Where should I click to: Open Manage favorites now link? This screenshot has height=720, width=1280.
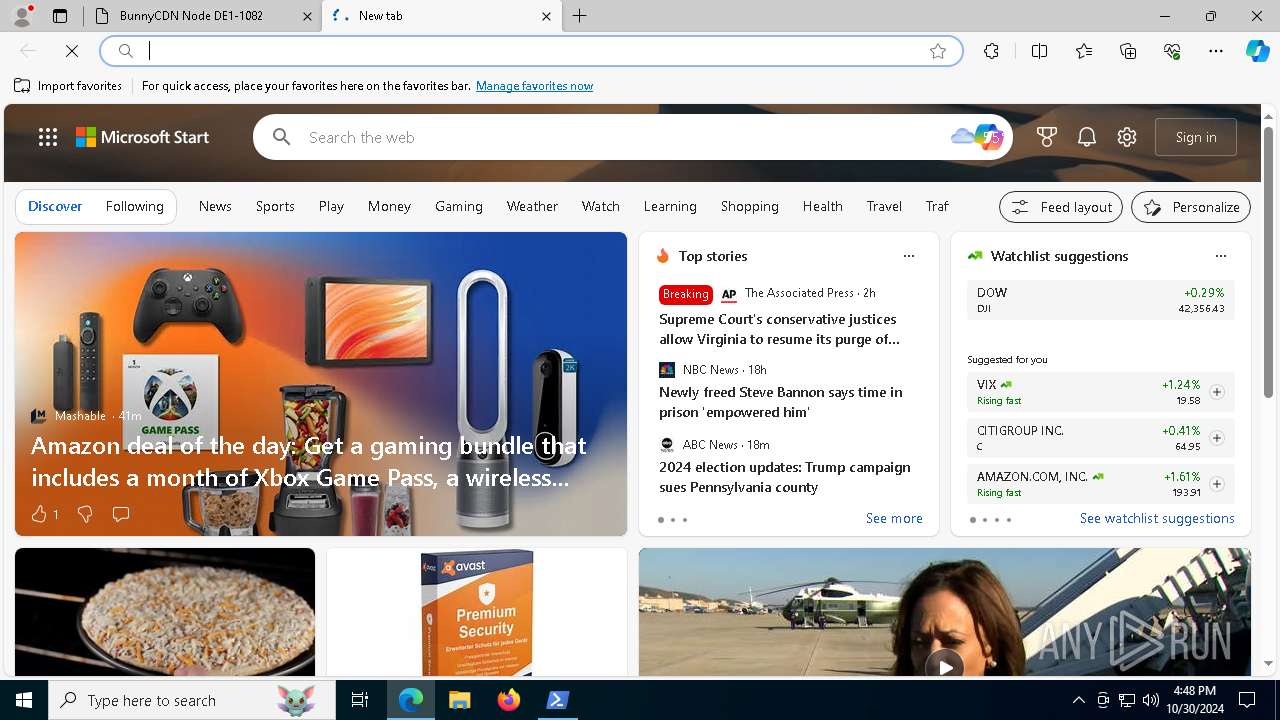[x=534, y=86]
